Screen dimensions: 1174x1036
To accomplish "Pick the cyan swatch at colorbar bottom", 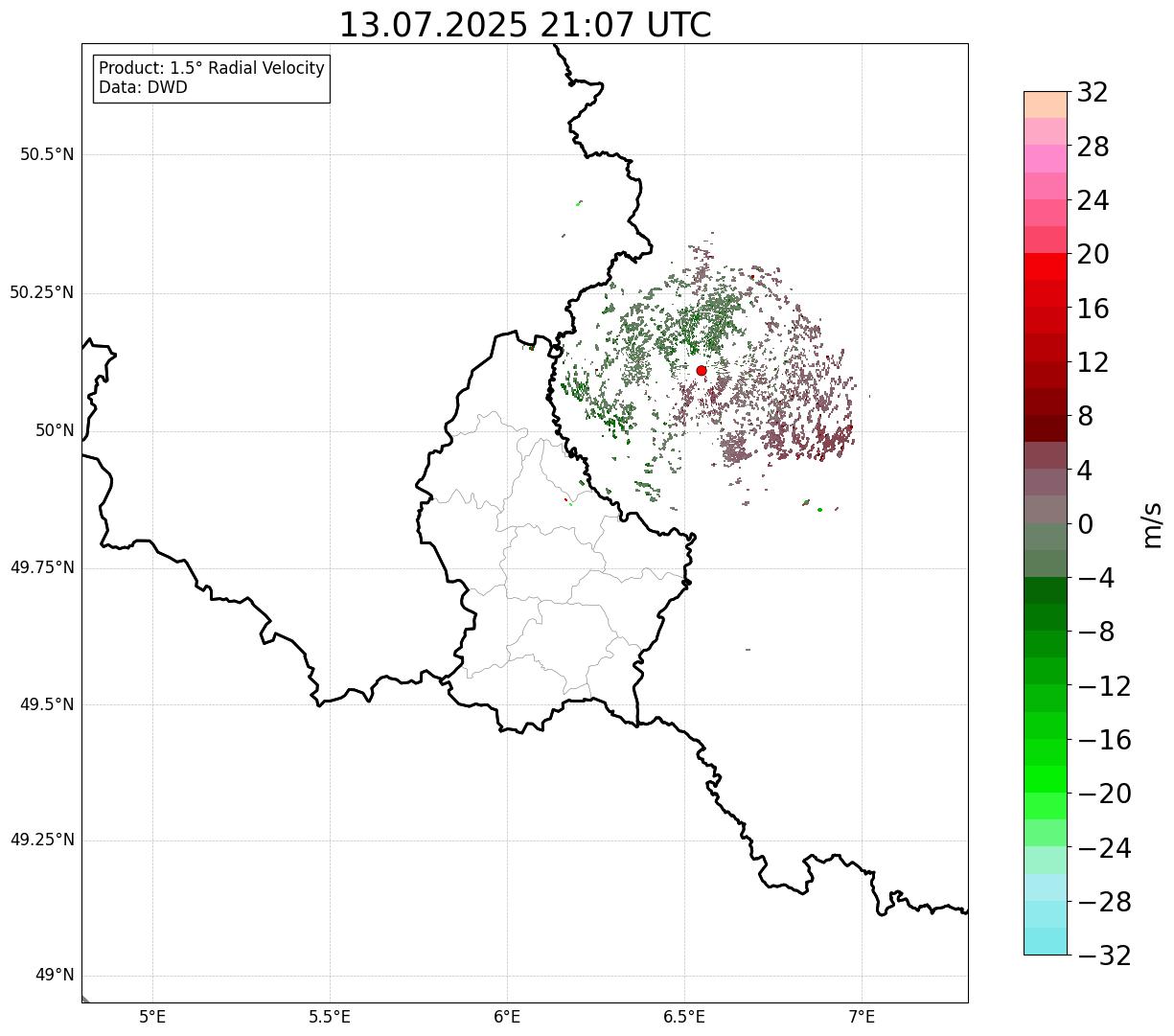I will pos(1046,941).
